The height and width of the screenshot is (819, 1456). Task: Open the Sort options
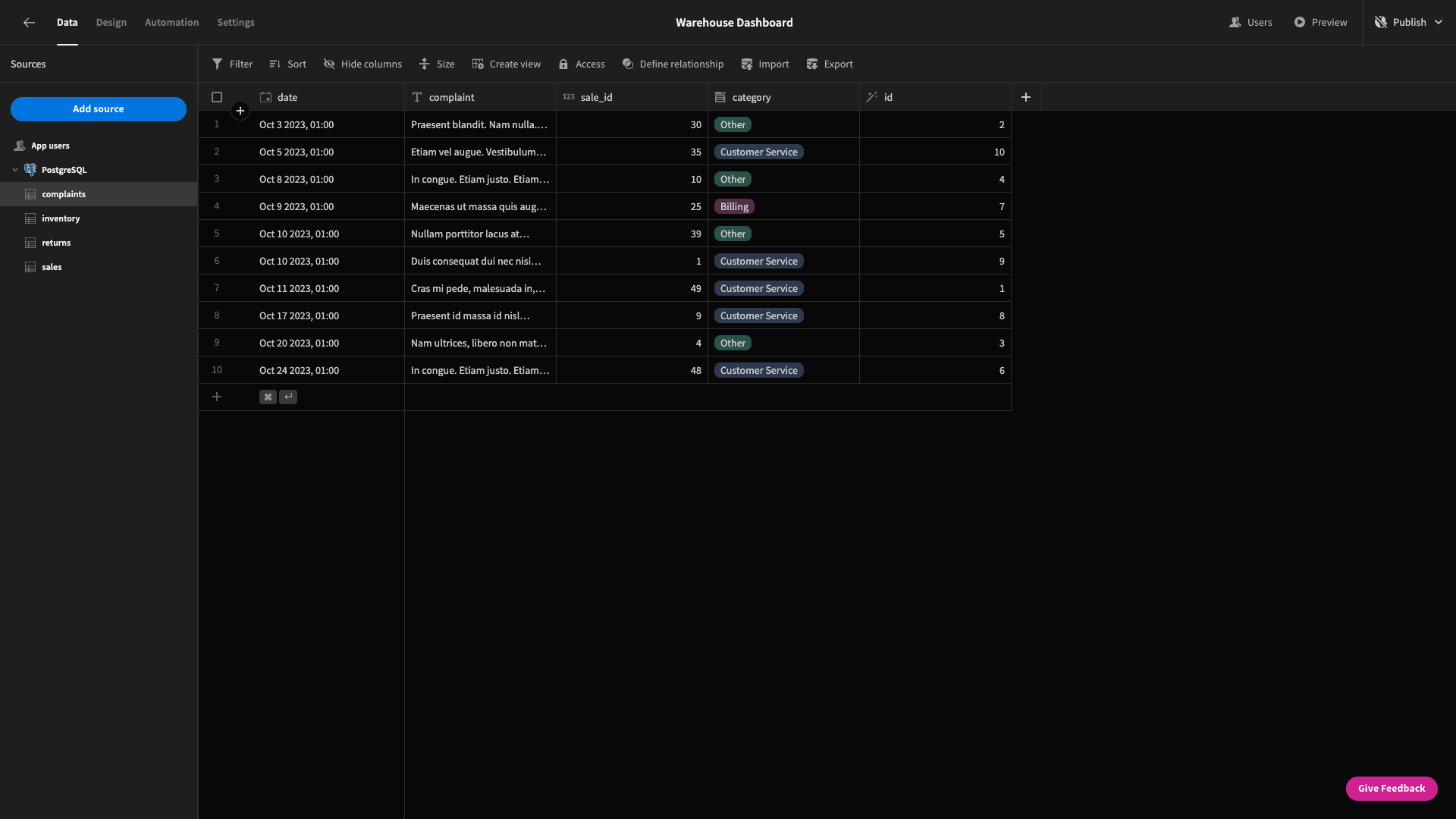(287, 64)
